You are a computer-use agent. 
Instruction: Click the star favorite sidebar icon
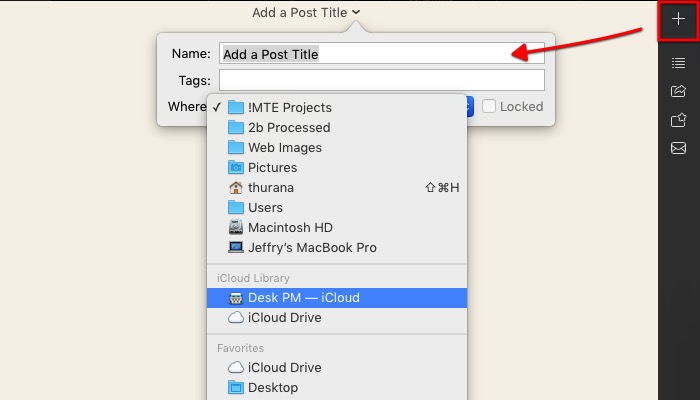678,120
